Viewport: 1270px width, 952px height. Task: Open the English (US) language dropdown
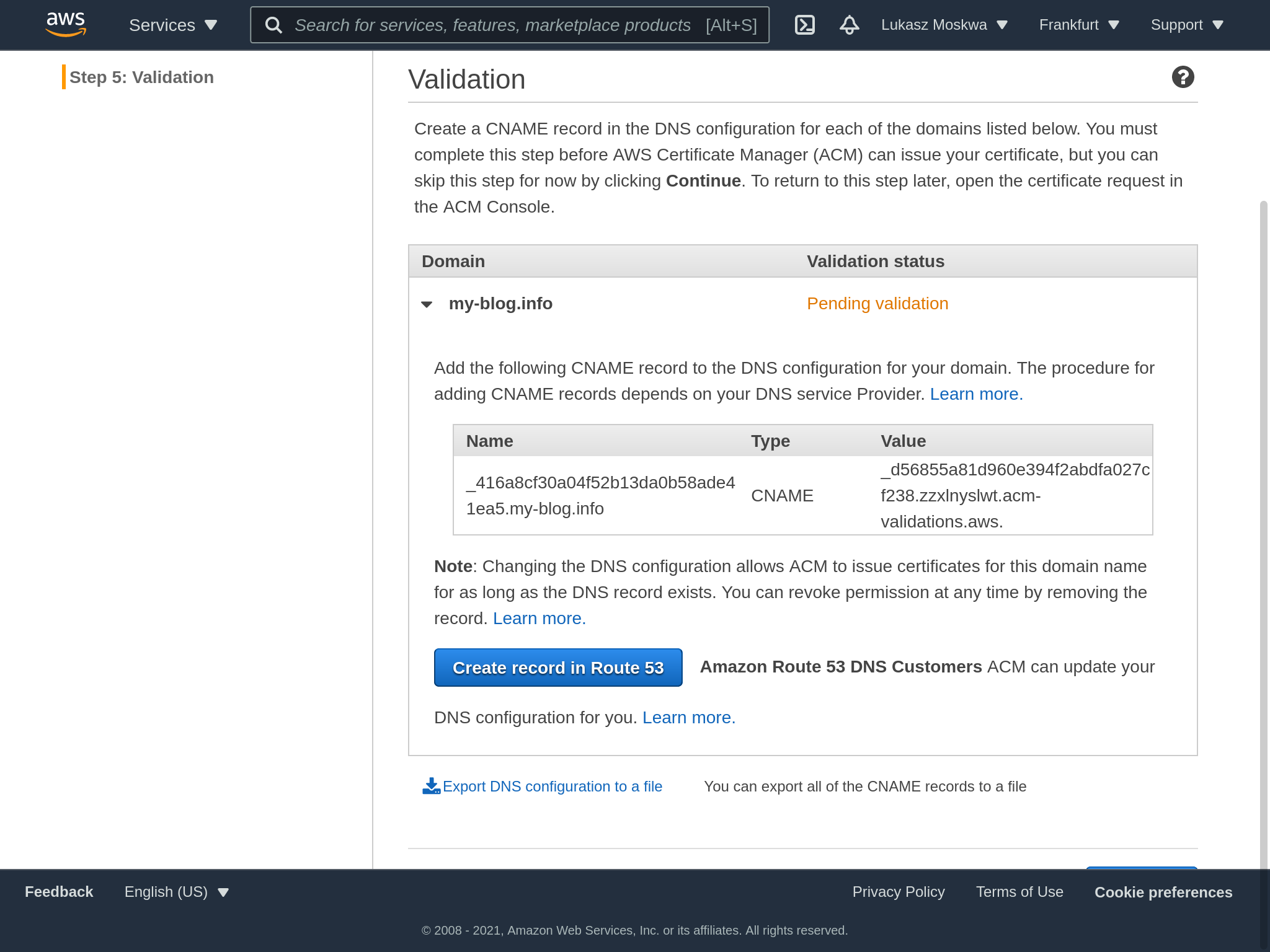tap(177, 892)
